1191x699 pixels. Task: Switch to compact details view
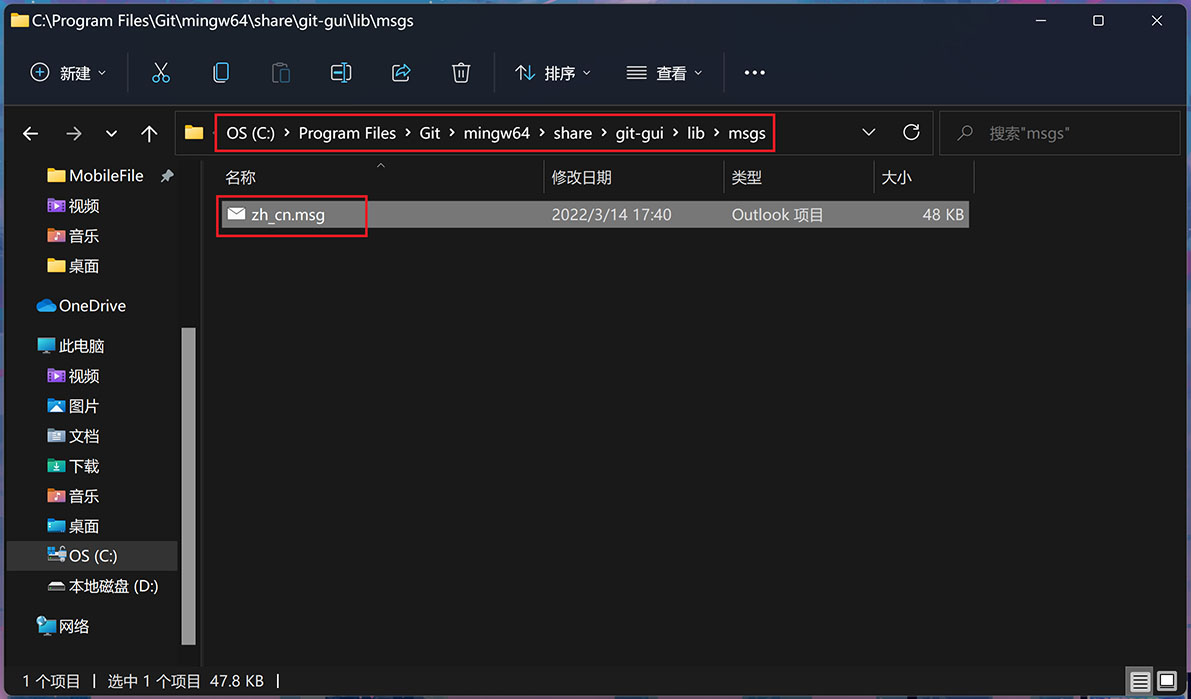tap(1138, 681)
